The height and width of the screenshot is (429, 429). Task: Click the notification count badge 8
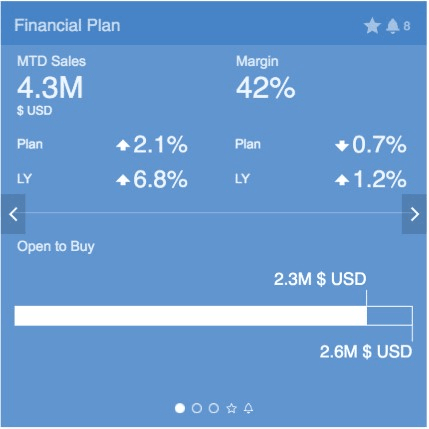407,26
